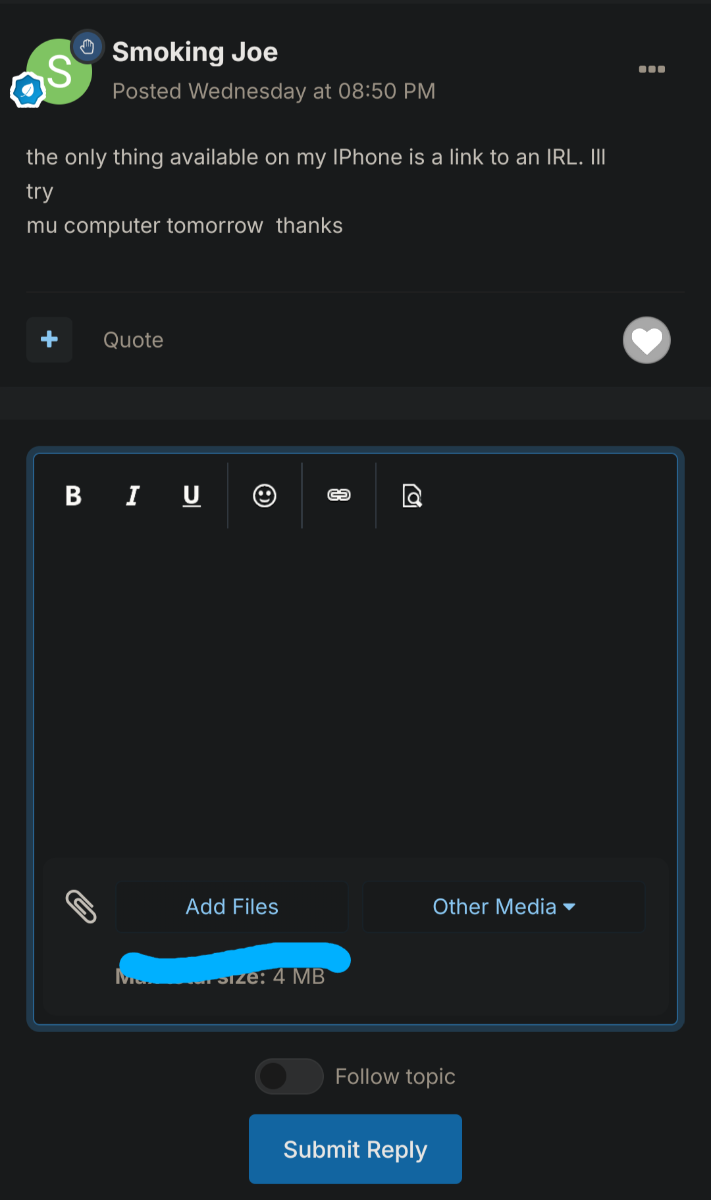Viewport: 711px width, 1200px height.
Task: Enable the Follow topic switch
Action: (289, 1076)
